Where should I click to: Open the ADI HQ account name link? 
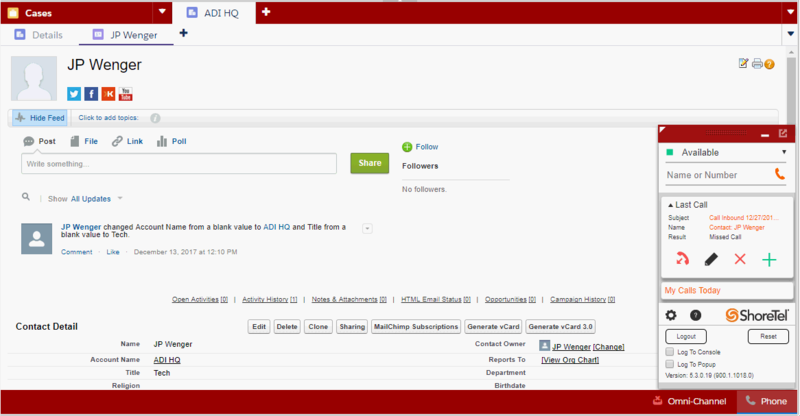[x=167, y=360]
